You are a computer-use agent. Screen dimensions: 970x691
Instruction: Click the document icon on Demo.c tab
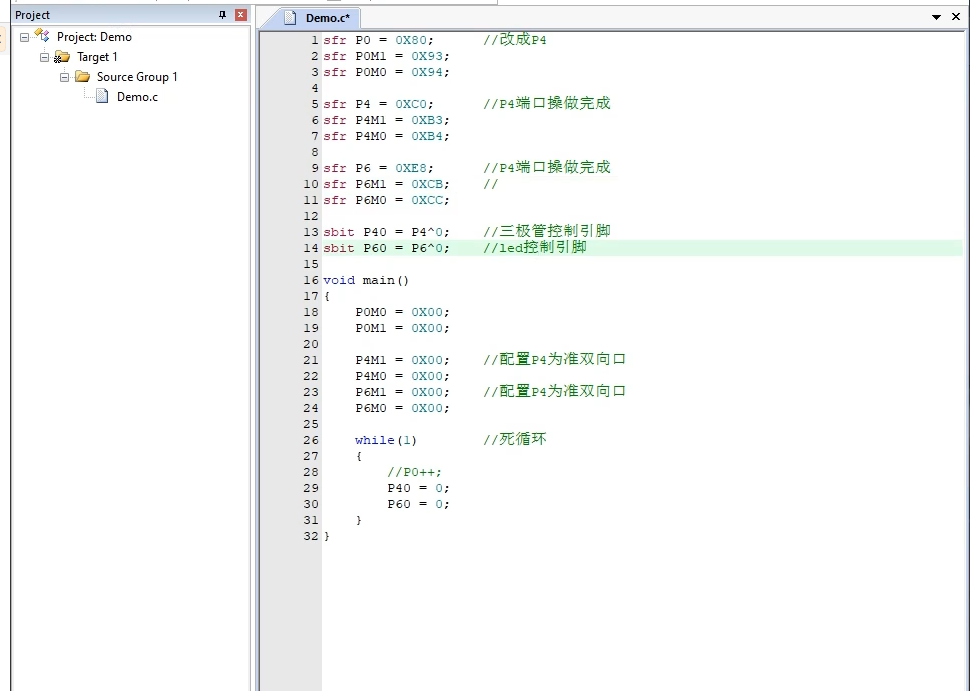click(x=290, y=18)
